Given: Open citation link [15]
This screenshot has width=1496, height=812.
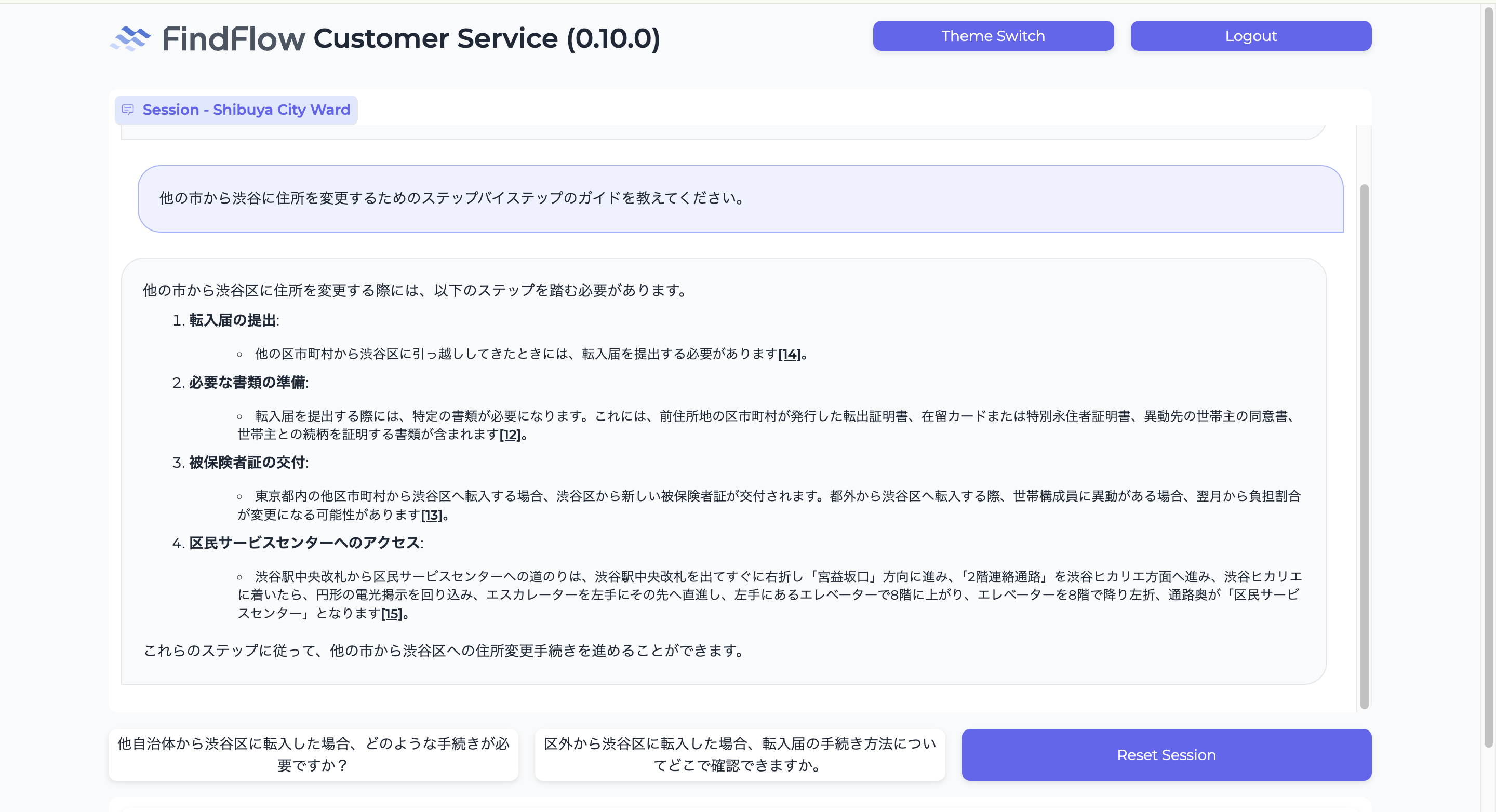Looking at the screenshot, I should [392, 614].
